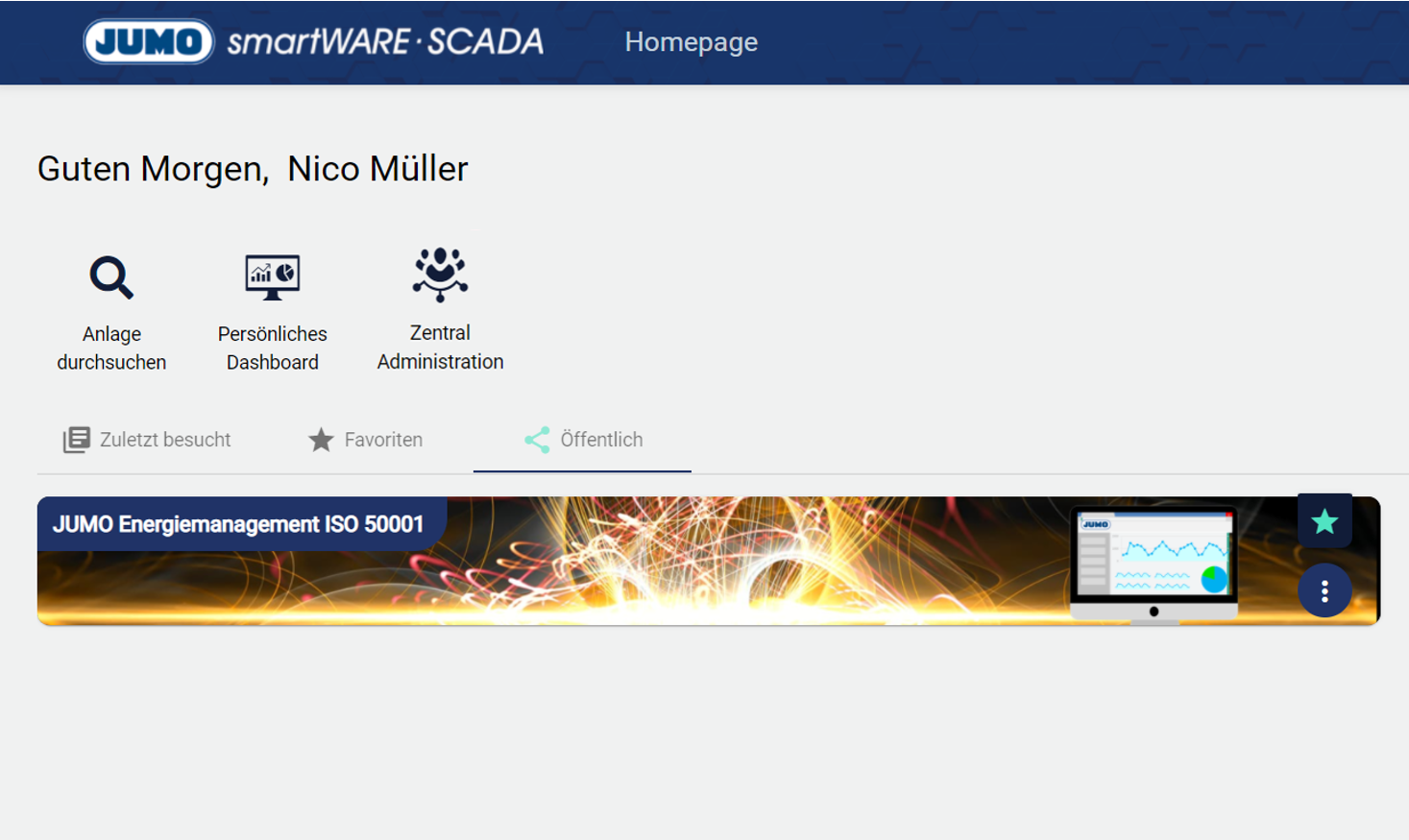Viewport: 1409px width, 840px height.
Task: Click the Persönliches Dashboard text label
Action: [272, 348]
